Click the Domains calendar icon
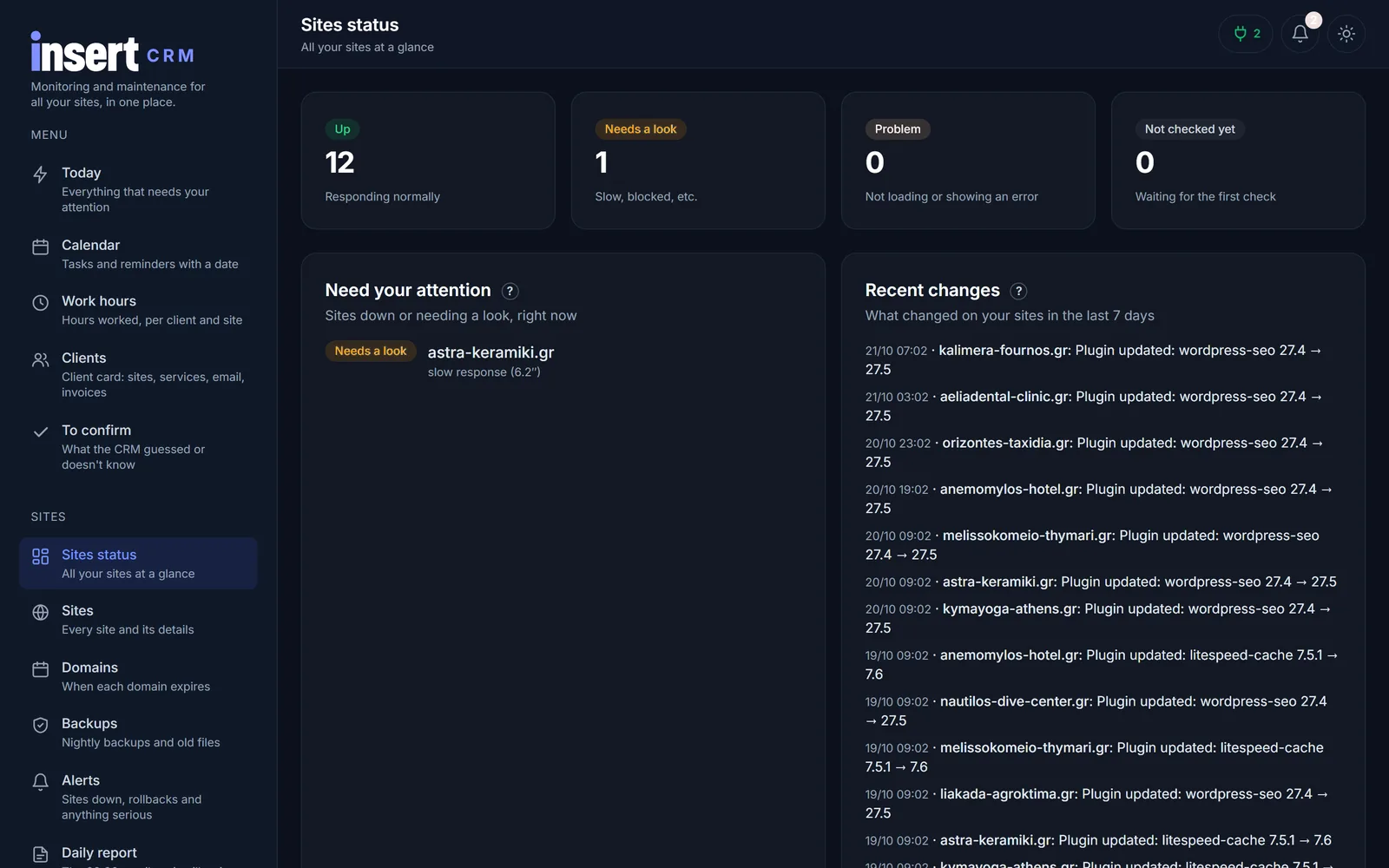Image resolution: width=1389 pixels, height=868 pixels. pyautogui.click(x=40, y=669)
